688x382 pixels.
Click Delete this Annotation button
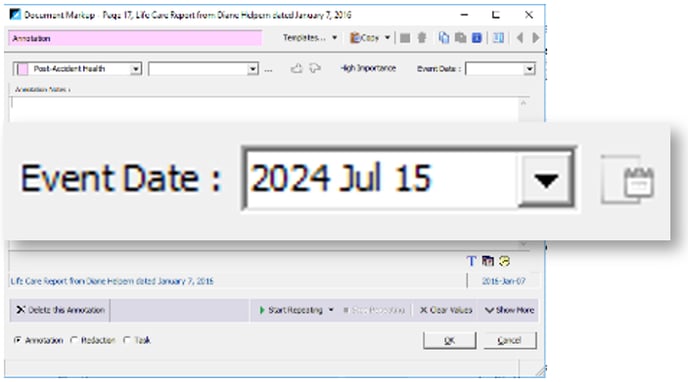[60, 310]
